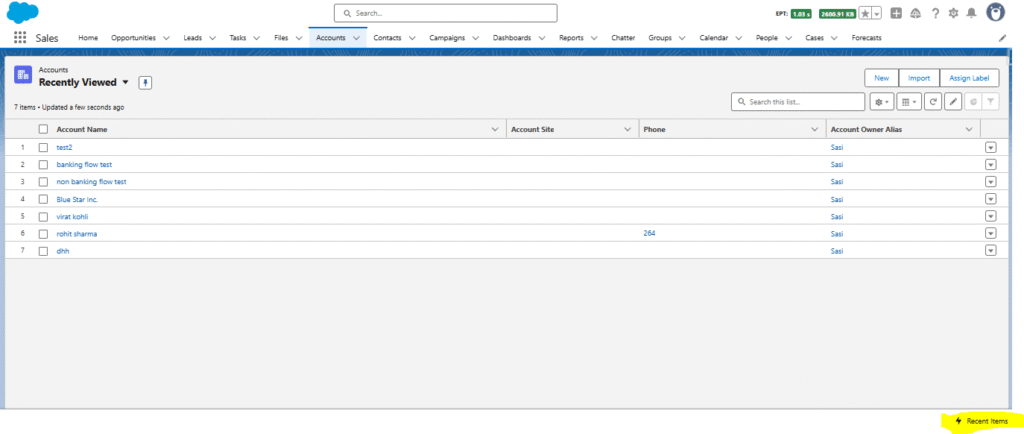Click the Search this list field
1024x434 pixels.
(798, 102)
